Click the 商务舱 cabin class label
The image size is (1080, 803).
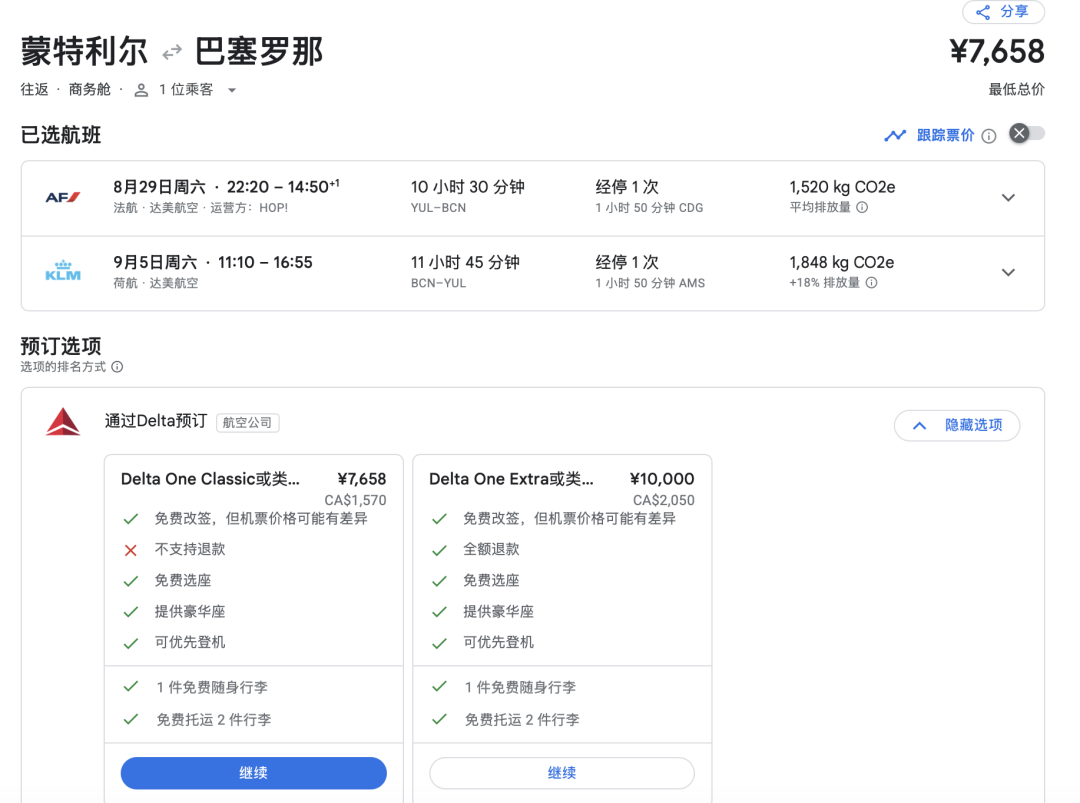pos(90,90)
